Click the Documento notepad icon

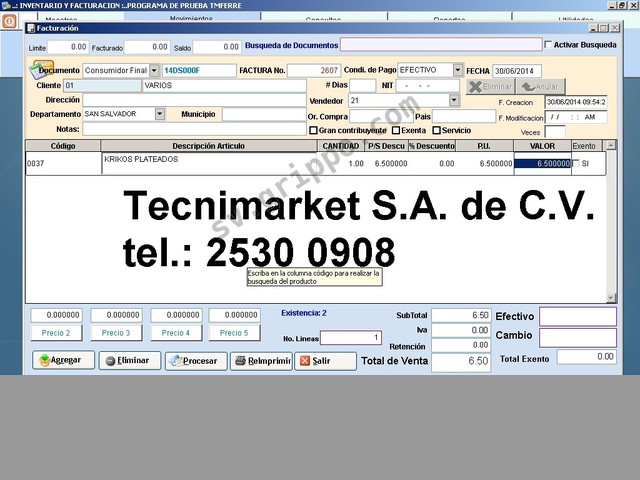coord(41,69)
